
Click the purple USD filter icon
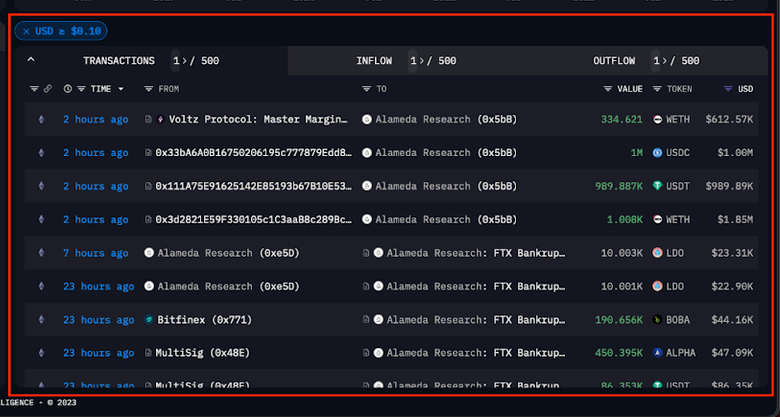point(727,89)
